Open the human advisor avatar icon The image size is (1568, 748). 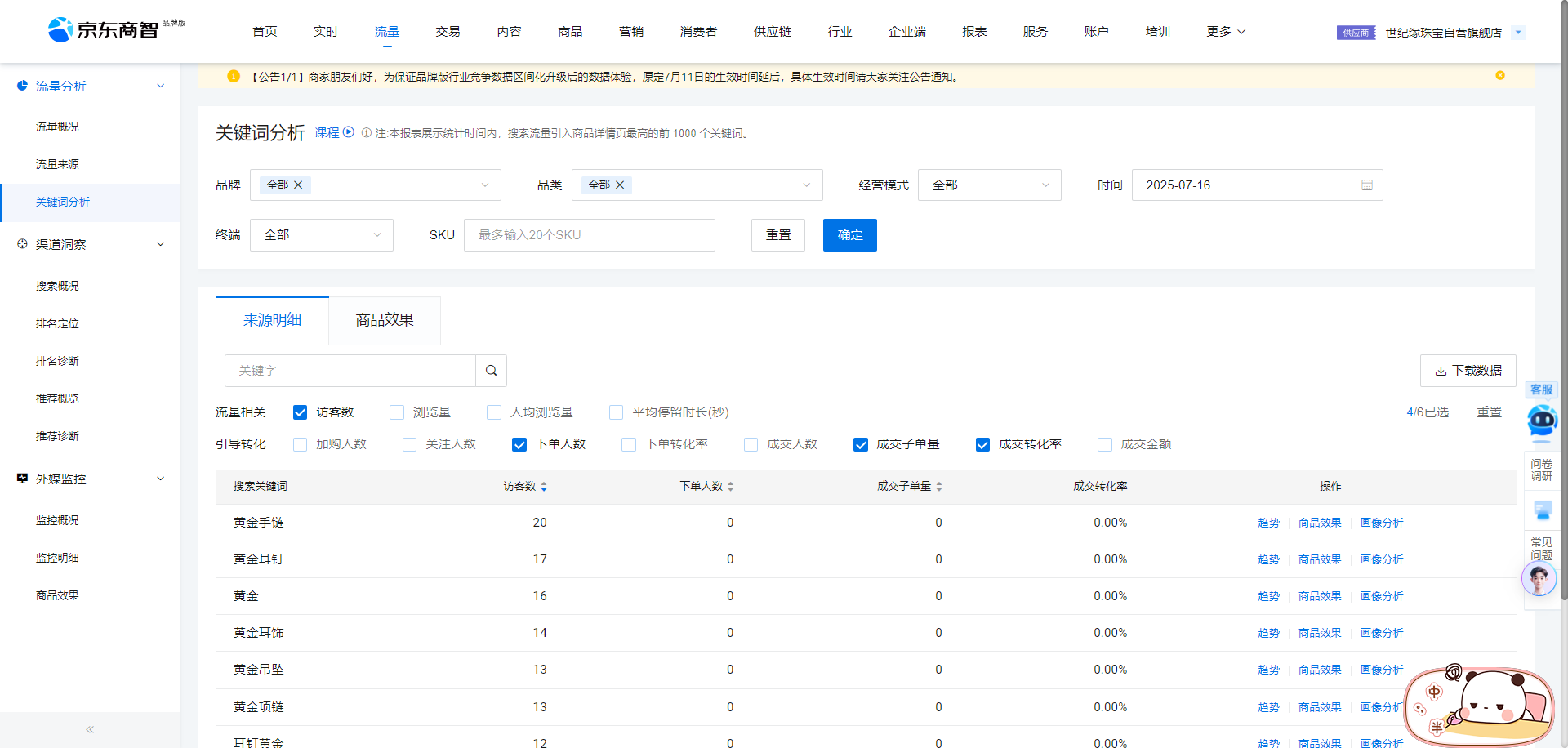1539,580
